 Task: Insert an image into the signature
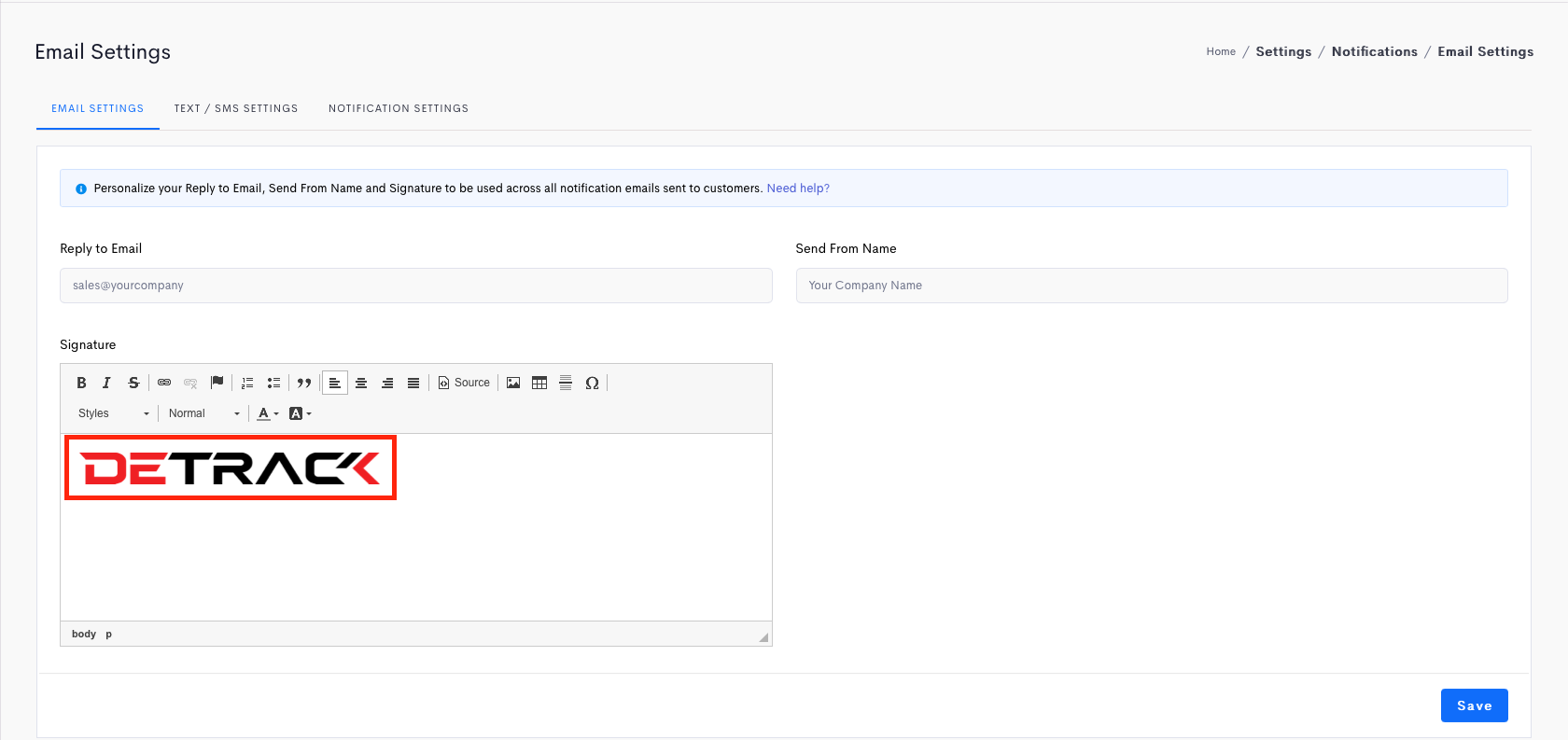[x=513, y=383]
